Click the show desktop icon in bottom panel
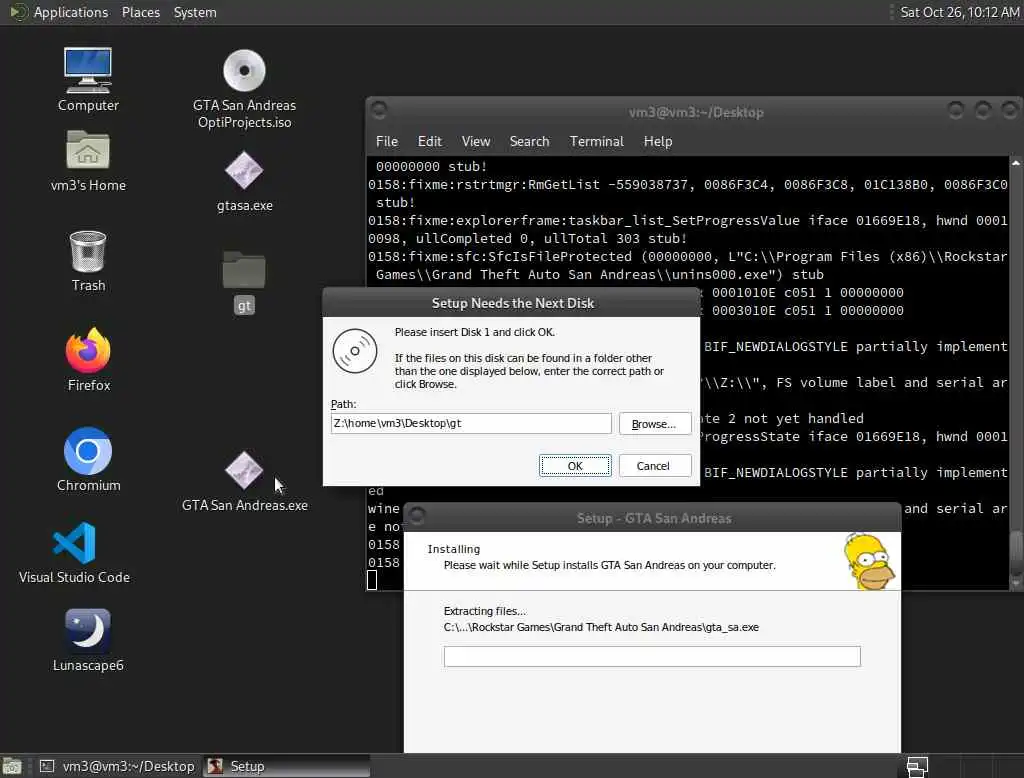This screenshot has width=1024, height=778. pyautogui.click(x=12, y=766)
